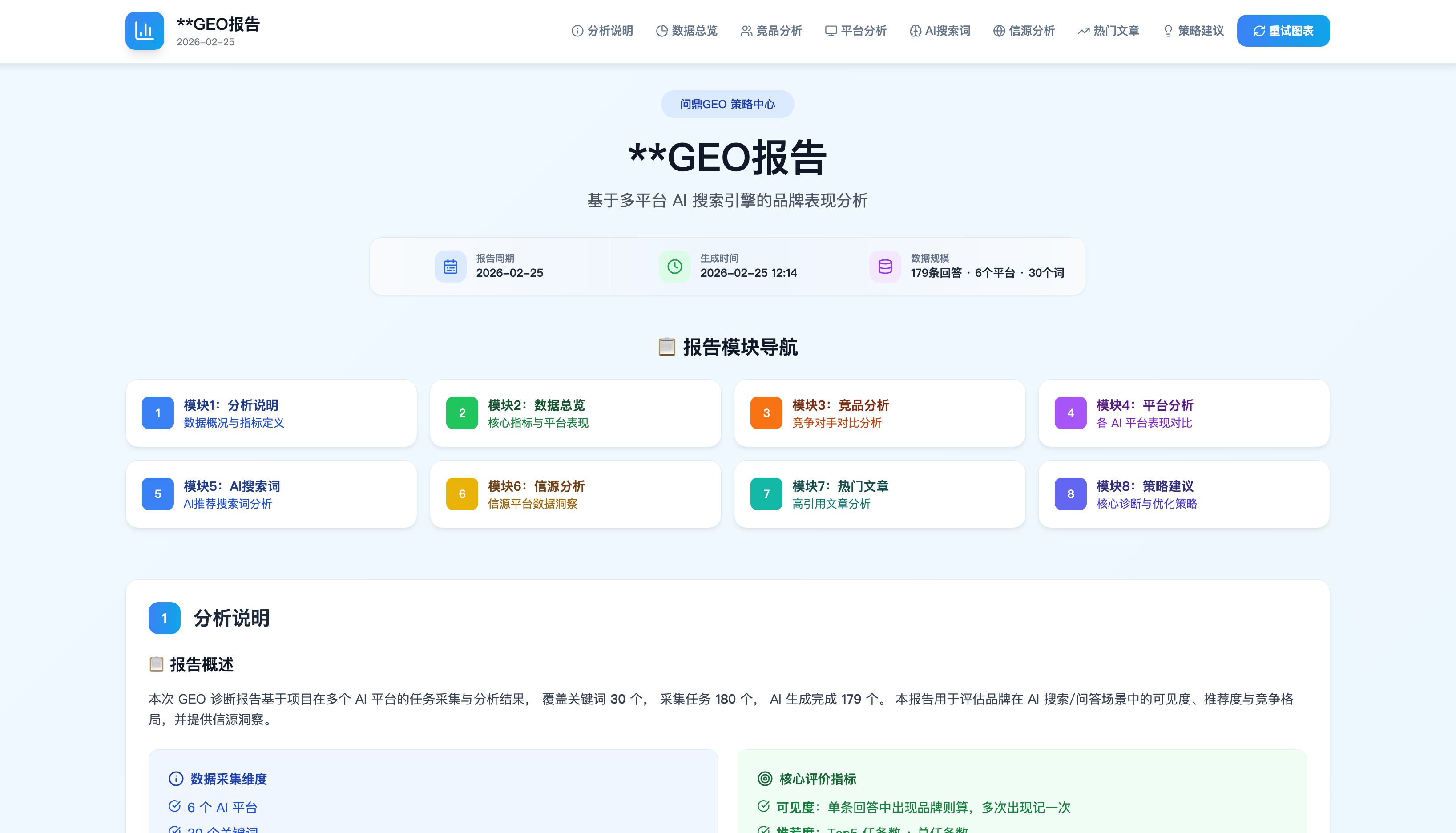Viewport: 1456px width, 833px height.
Task: Click the monitor icon beside 平台分析
Action: 831,31
